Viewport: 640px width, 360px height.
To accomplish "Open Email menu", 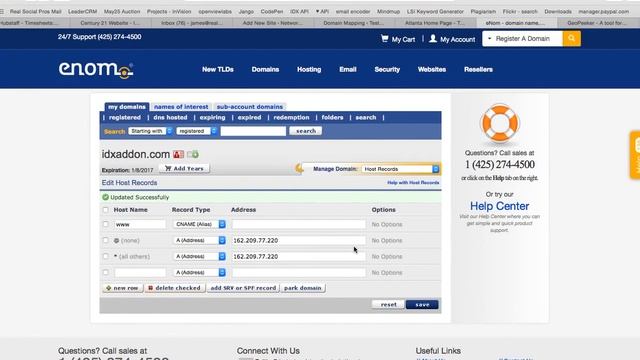I will (348, 69).
